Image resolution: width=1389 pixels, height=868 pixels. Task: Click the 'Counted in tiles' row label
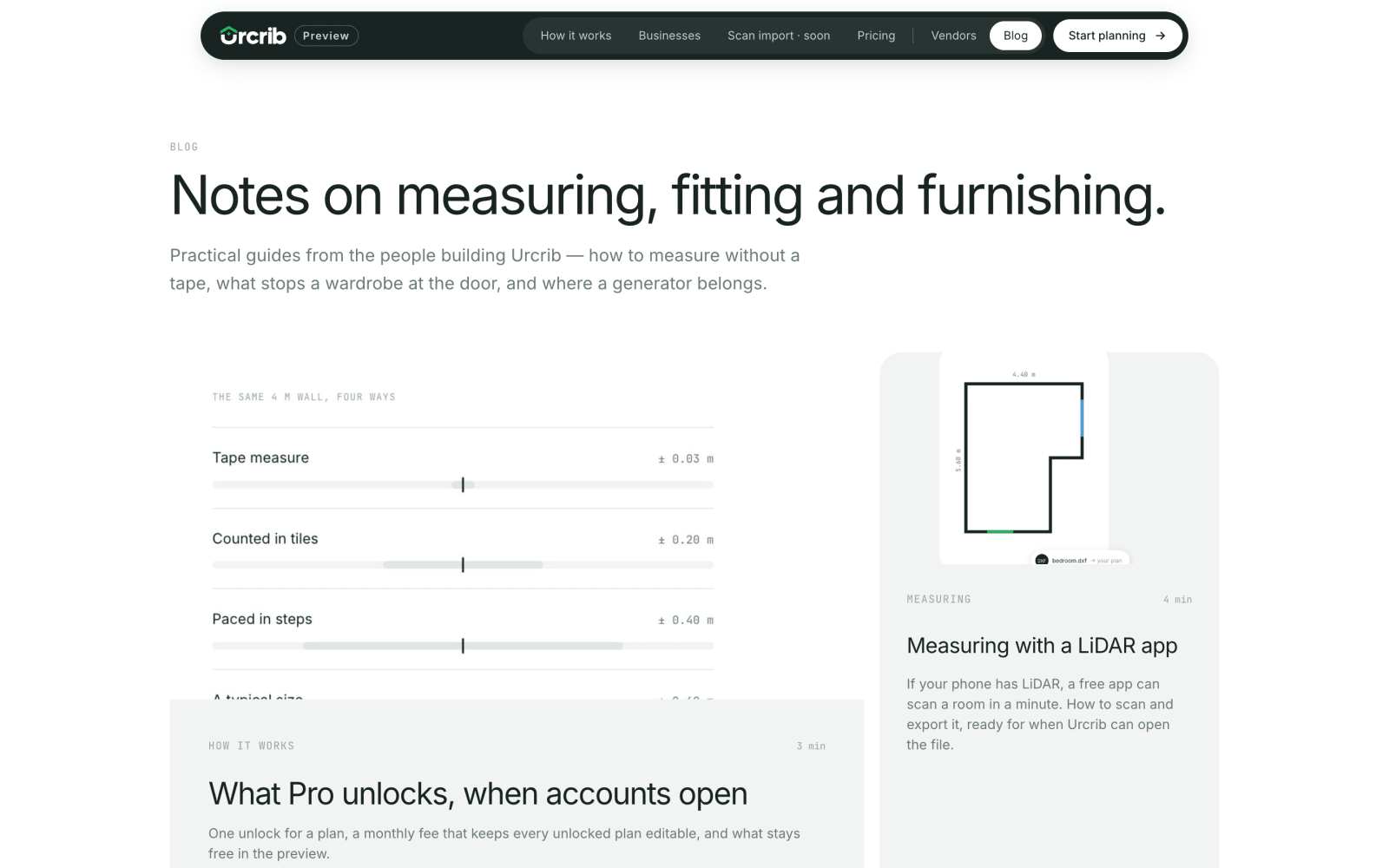tap(265, 538)
